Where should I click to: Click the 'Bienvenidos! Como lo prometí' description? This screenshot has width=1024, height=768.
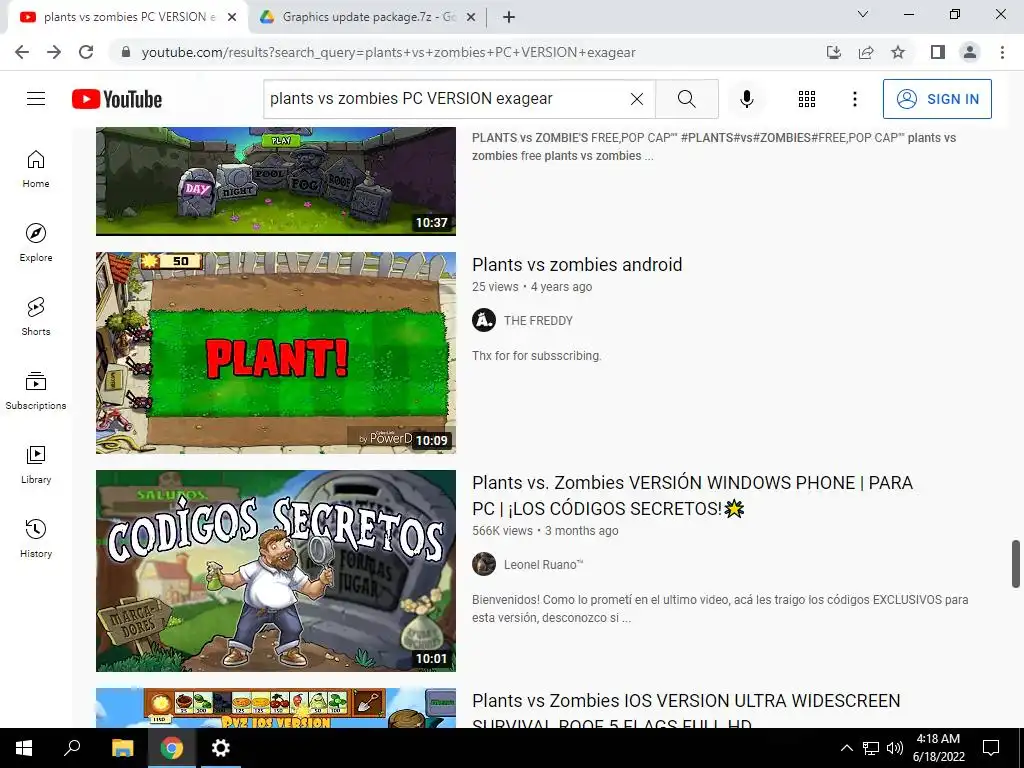tap(720, 609)
